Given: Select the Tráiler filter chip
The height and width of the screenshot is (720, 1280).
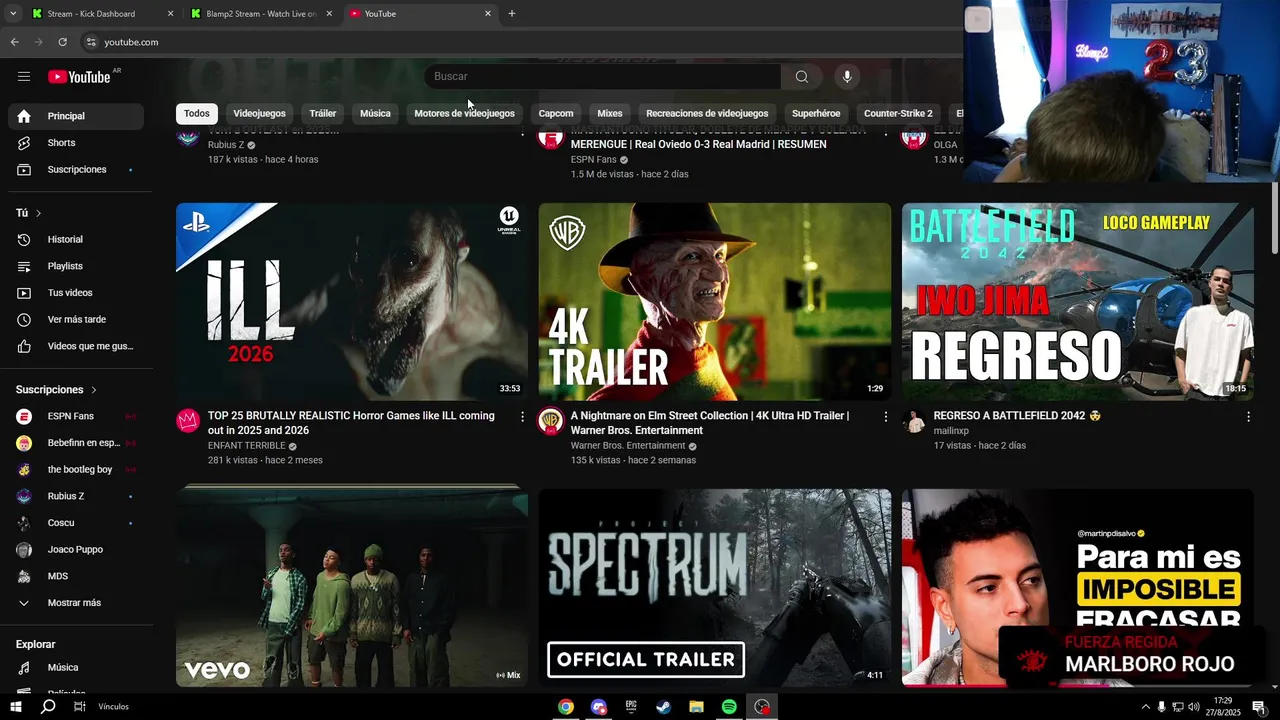Looking at the screenshot, I should click(x=323, y=114).
